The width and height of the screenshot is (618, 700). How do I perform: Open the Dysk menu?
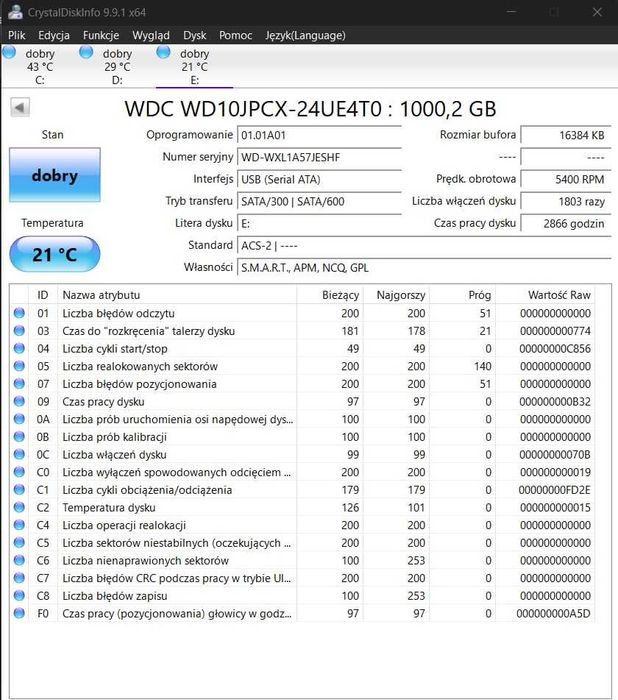[195, 35]
